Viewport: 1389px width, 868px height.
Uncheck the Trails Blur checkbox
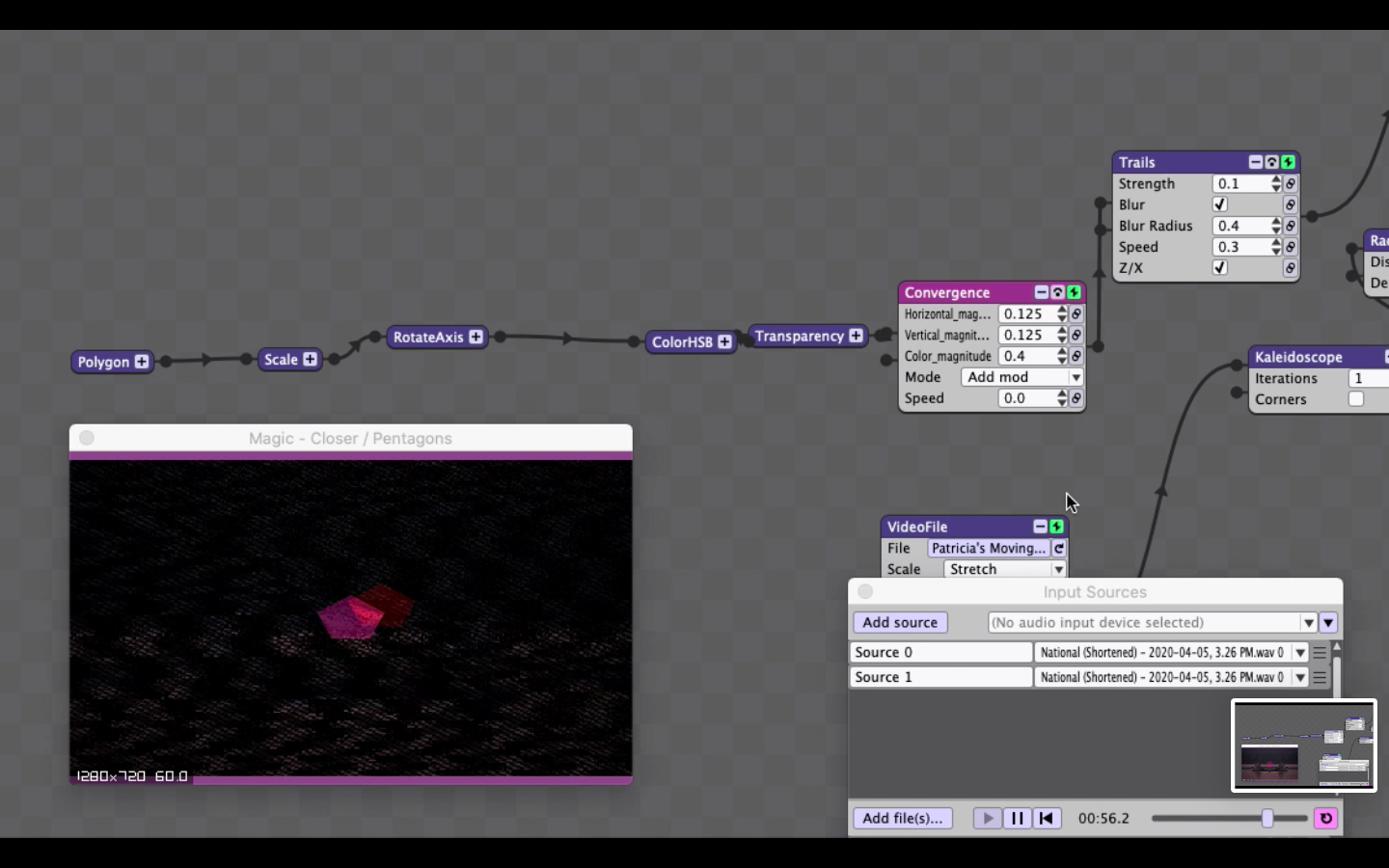point(1220,204)
